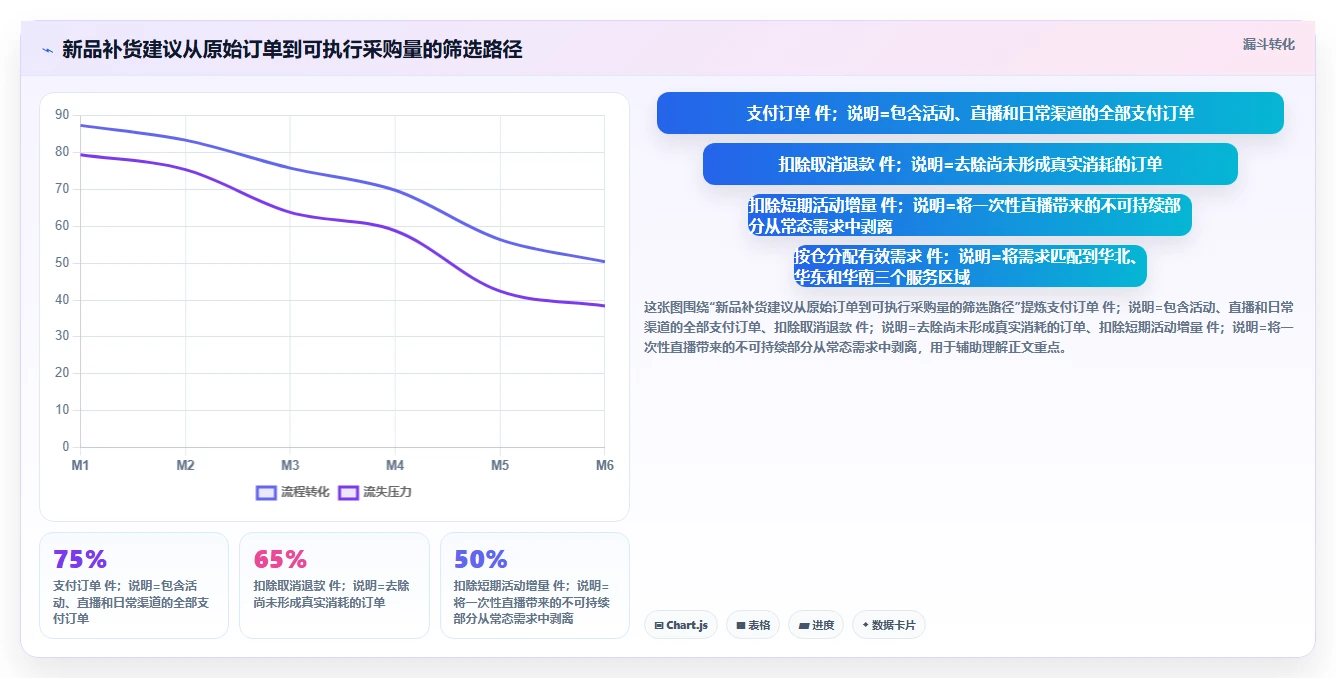Viewport: 1336px width, 678px height.
Task: Click the 漏斗转化 badge in header
Action: click(x=1269, y=45)
